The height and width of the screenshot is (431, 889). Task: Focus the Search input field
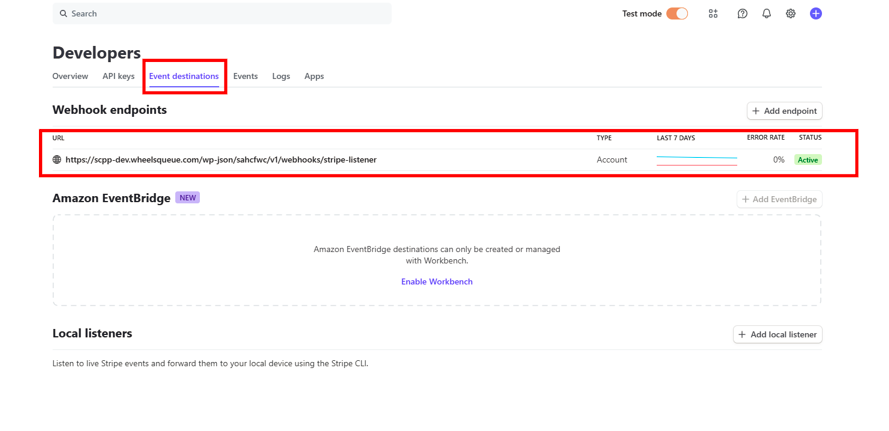222,14
